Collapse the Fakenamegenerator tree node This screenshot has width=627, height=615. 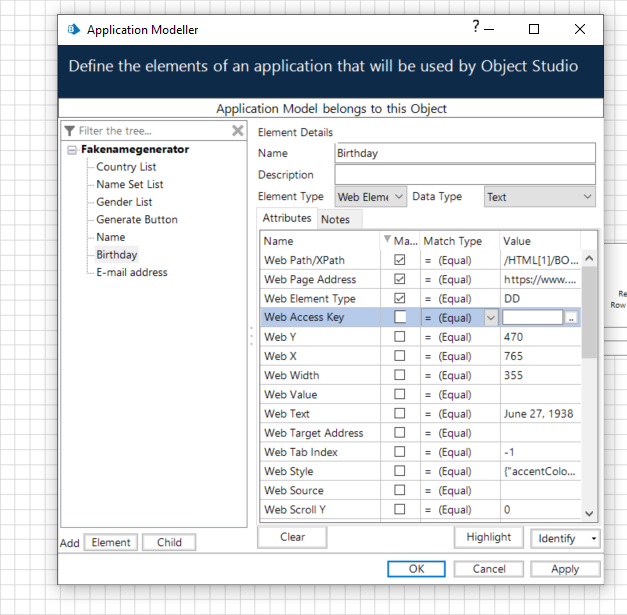[x=72, y=150]
